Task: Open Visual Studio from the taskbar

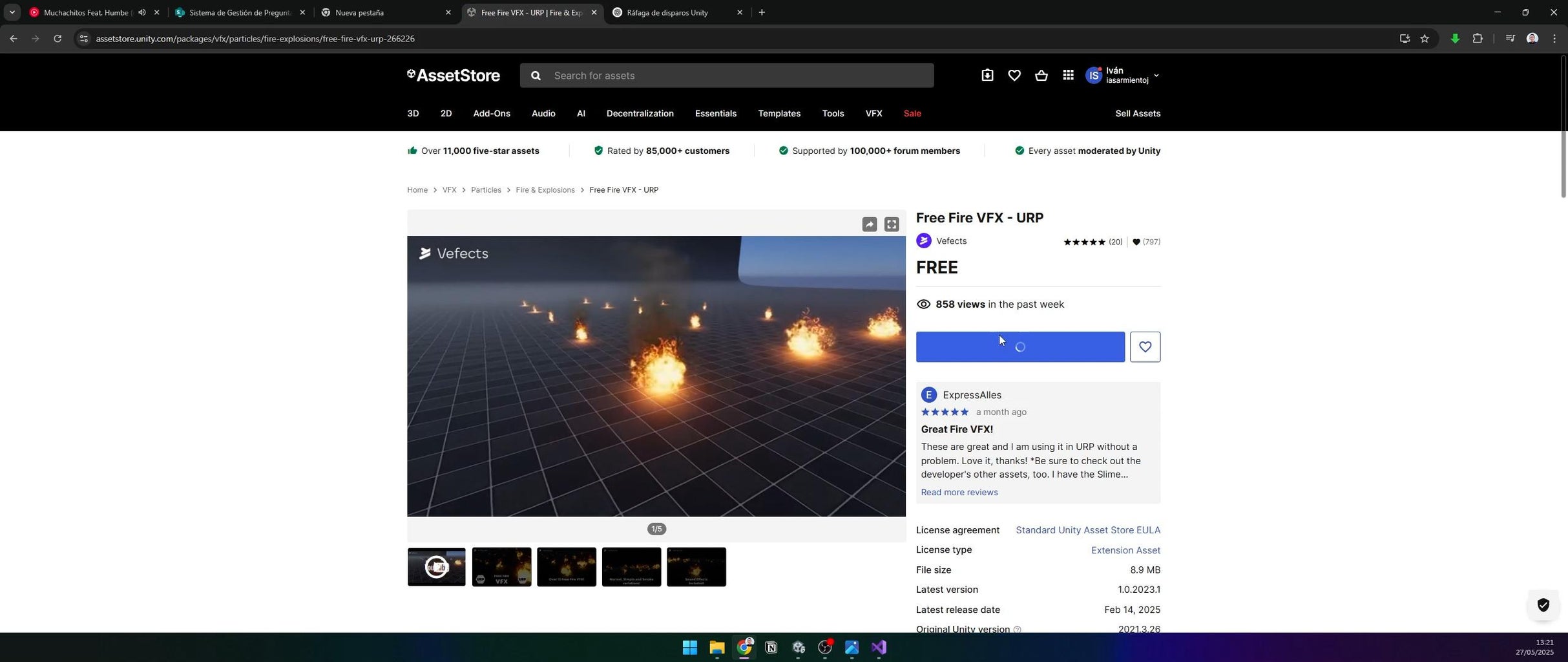Action: click(879, 648)
